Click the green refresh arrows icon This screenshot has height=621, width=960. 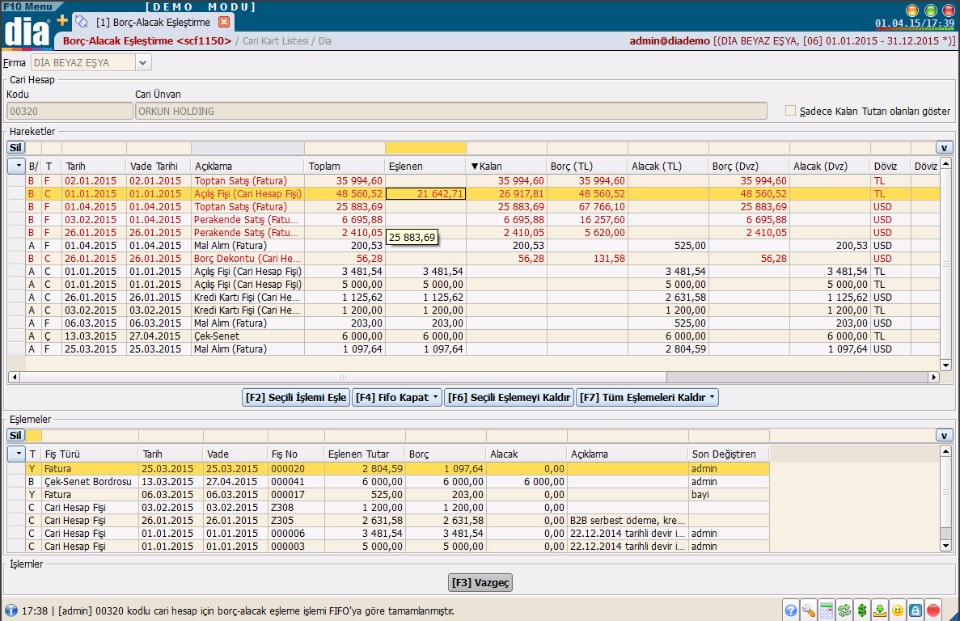click(x=844, y=611)
